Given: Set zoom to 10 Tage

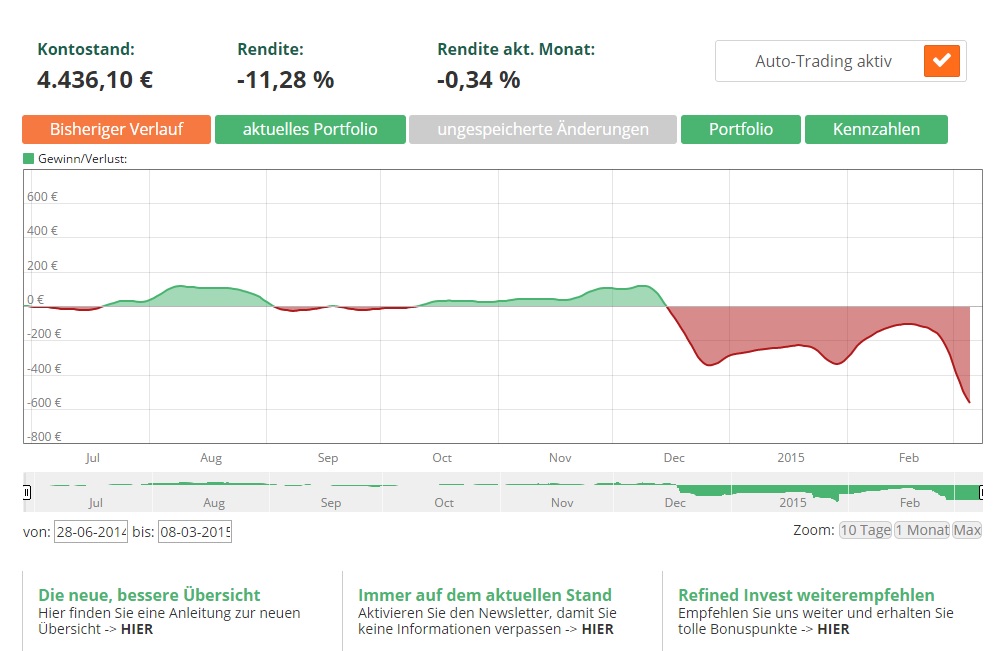Looking at the screenshot, I should [865, 530].
